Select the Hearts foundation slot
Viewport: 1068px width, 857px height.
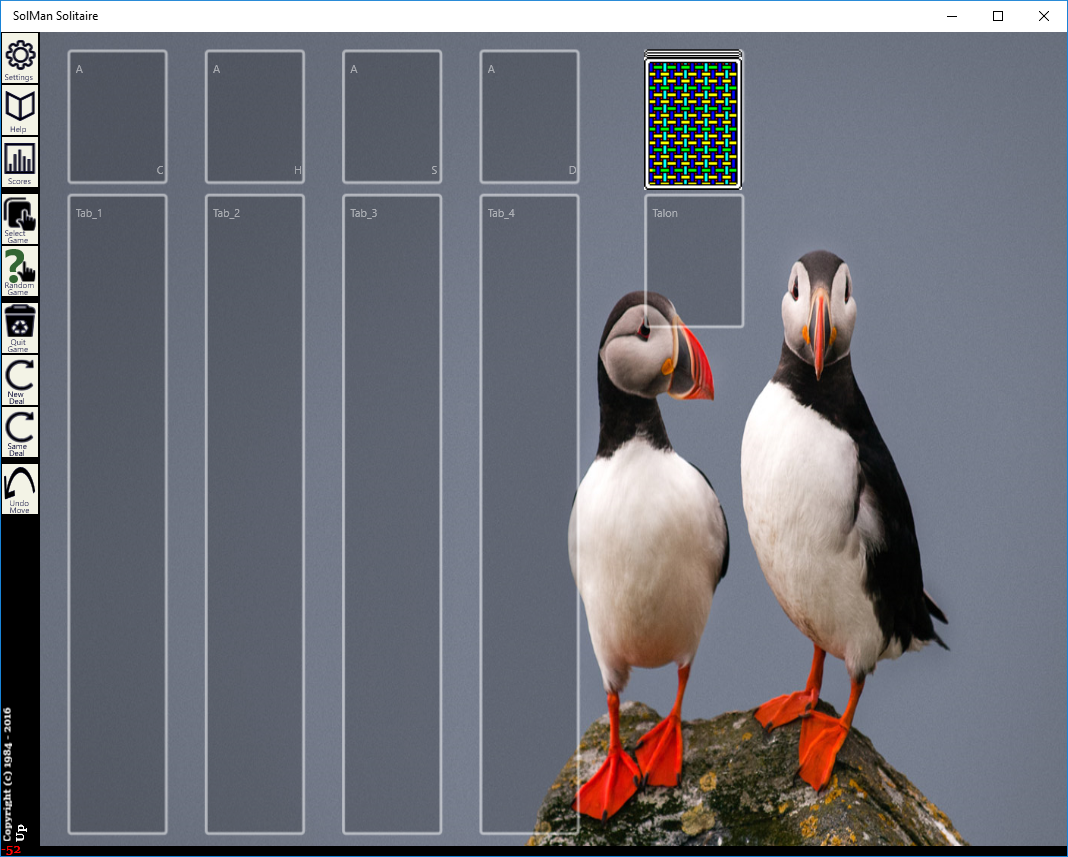point(254,117)
